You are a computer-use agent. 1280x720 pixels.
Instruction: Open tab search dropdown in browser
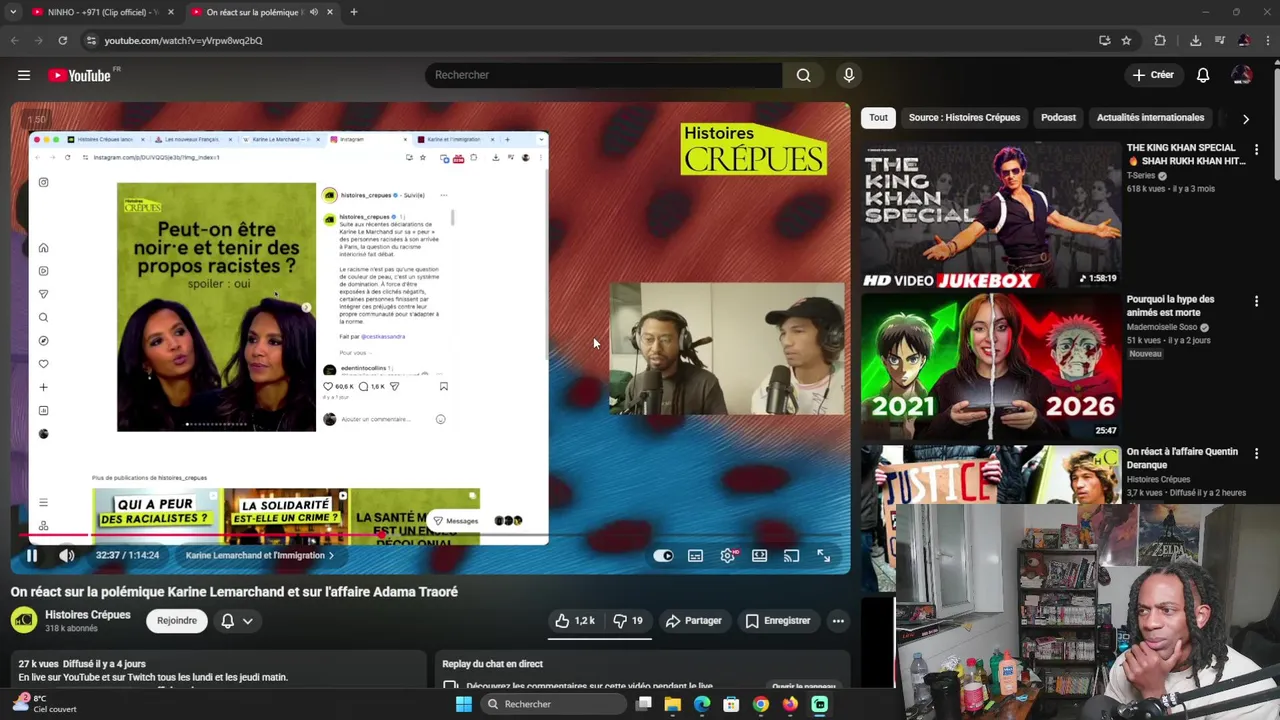[14, 12]
